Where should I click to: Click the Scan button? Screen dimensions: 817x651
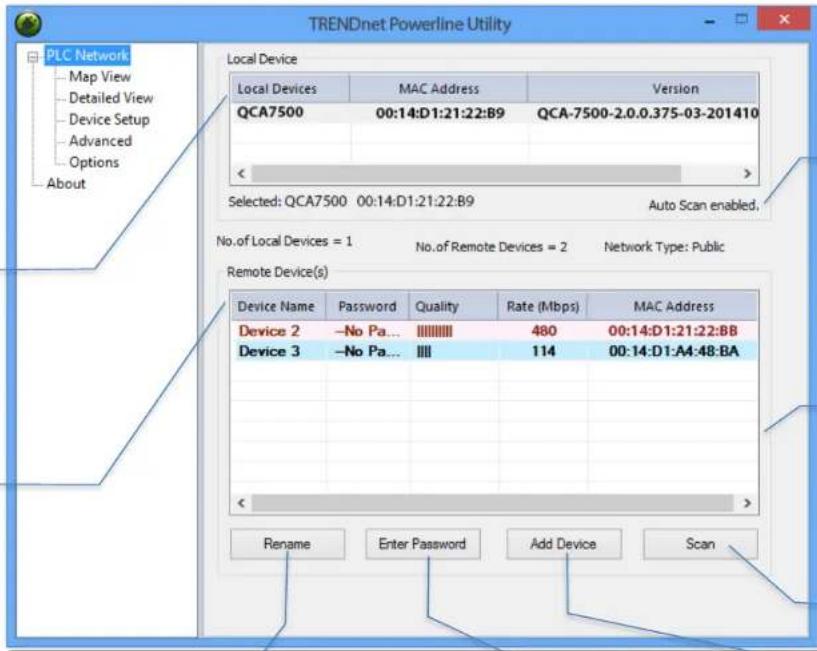tap(700, 544)
